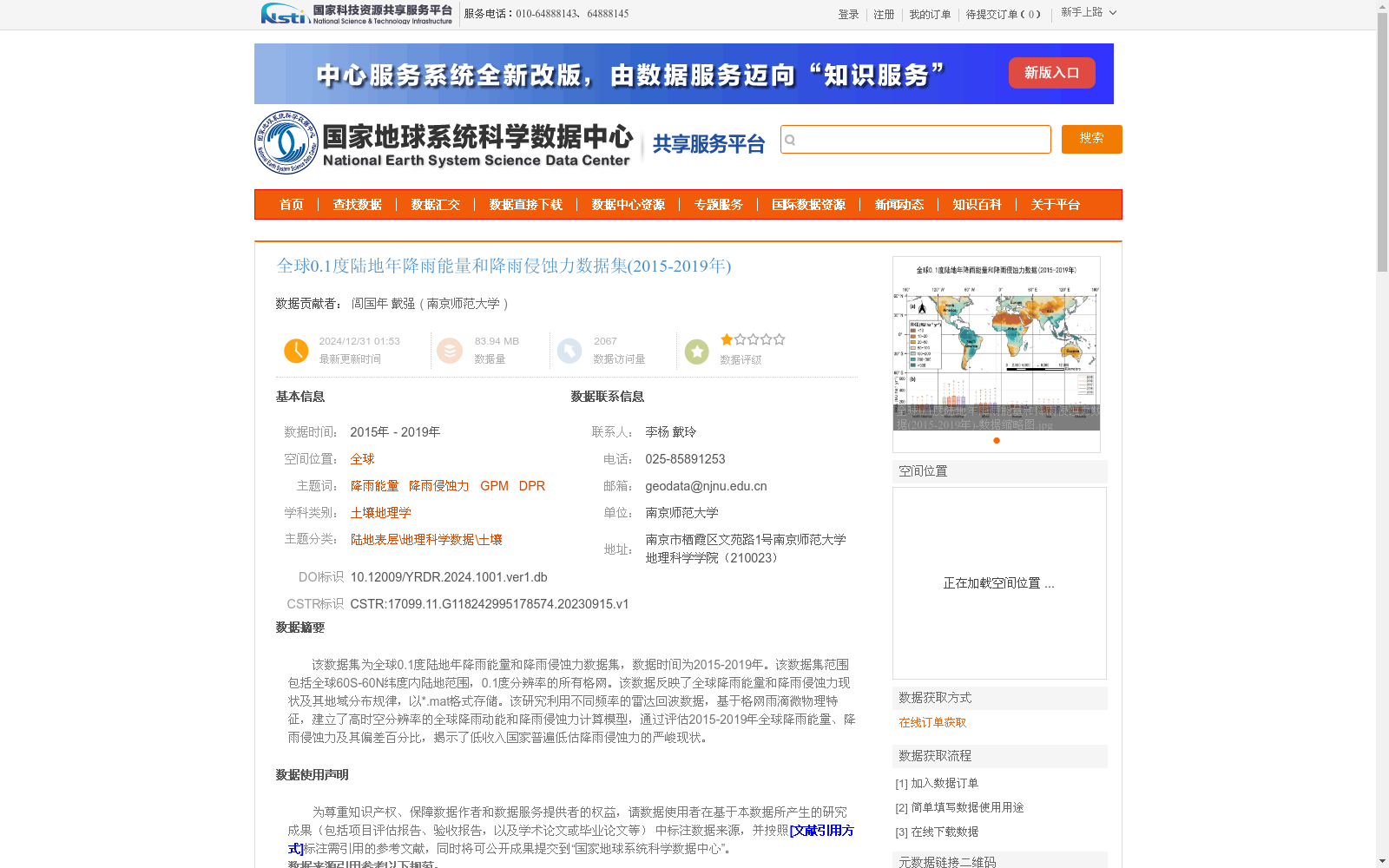Viewport: 1389px width, 868px height.
Task: Click the dataset title heading
Action: click(504, 266)
